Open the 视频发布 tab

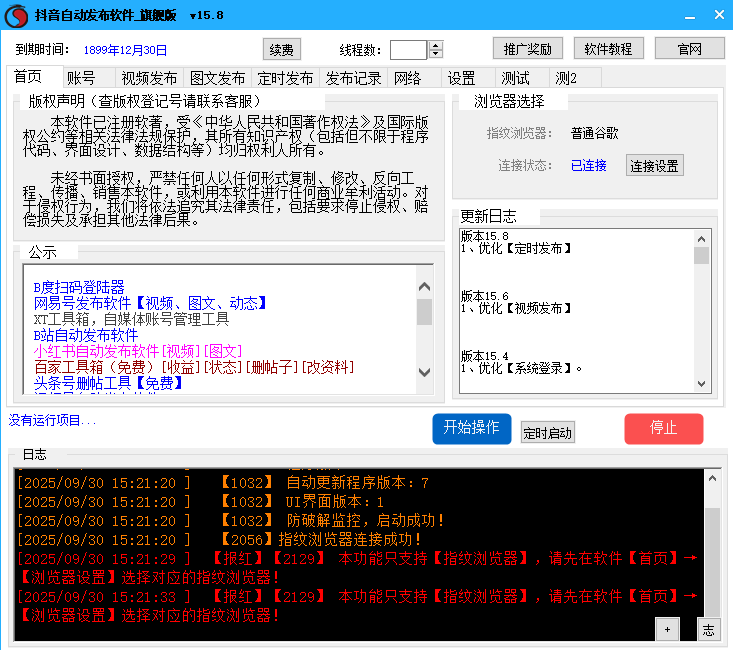tap(149, 78)
